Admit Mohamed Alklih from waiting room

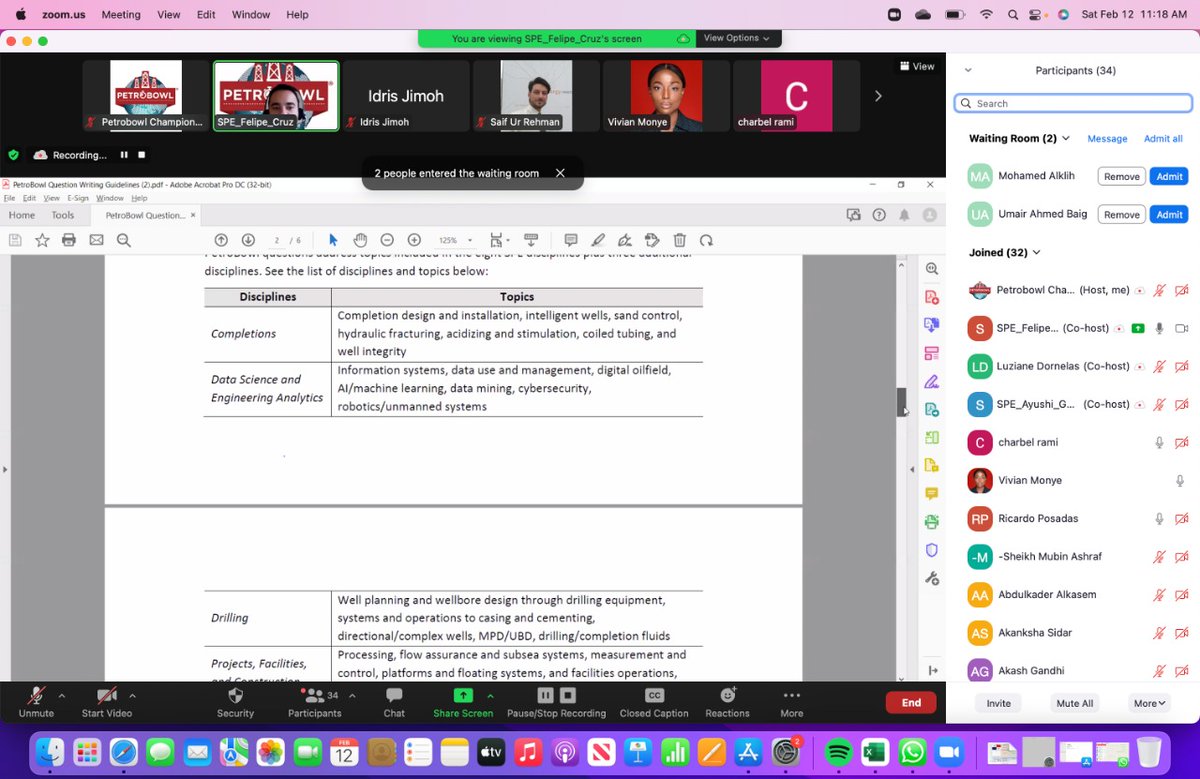[x=1169, y=176]
